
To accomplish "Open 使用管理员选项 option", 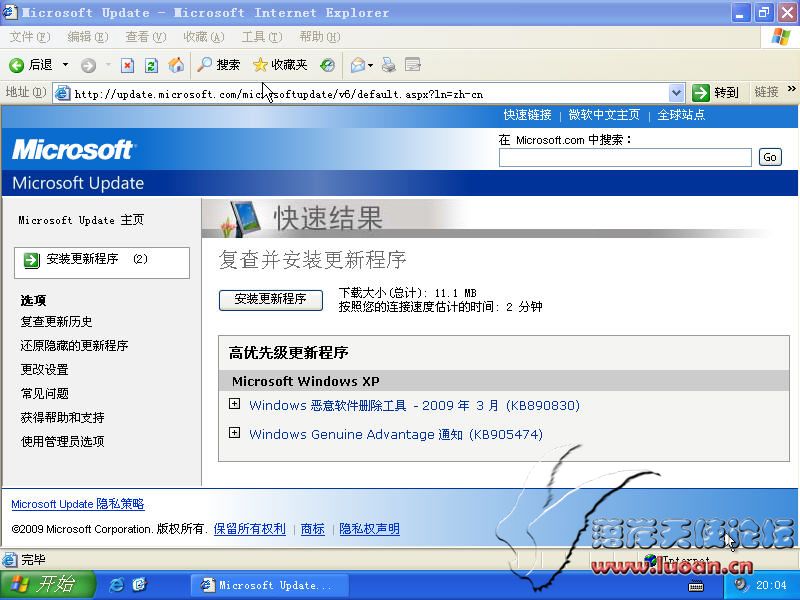I will [62, 442].
